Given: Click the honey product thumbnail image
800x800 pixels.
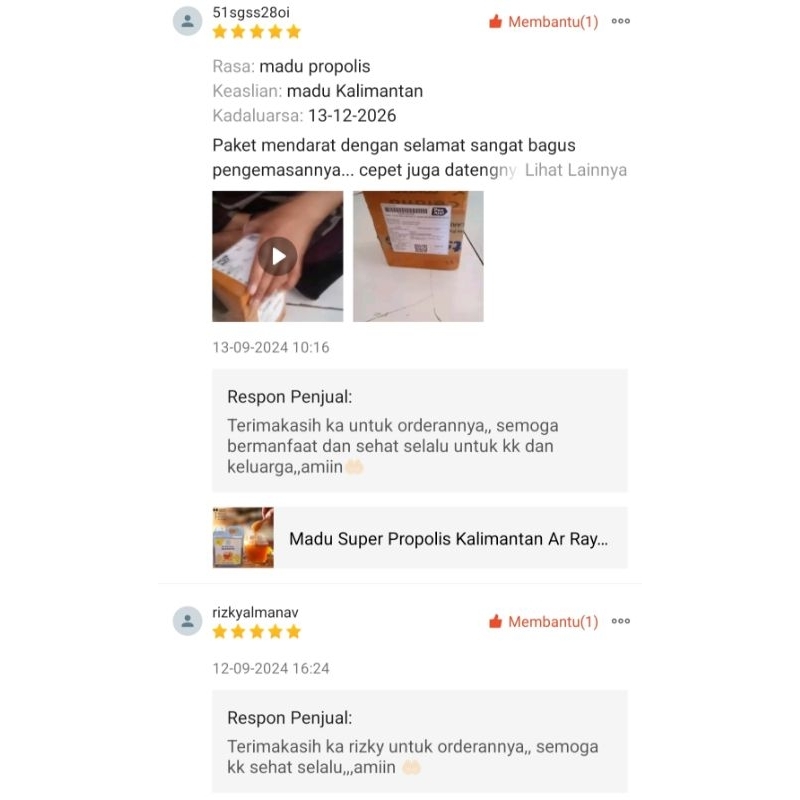Looking at the screenshot, I should [x=243, y=538].
